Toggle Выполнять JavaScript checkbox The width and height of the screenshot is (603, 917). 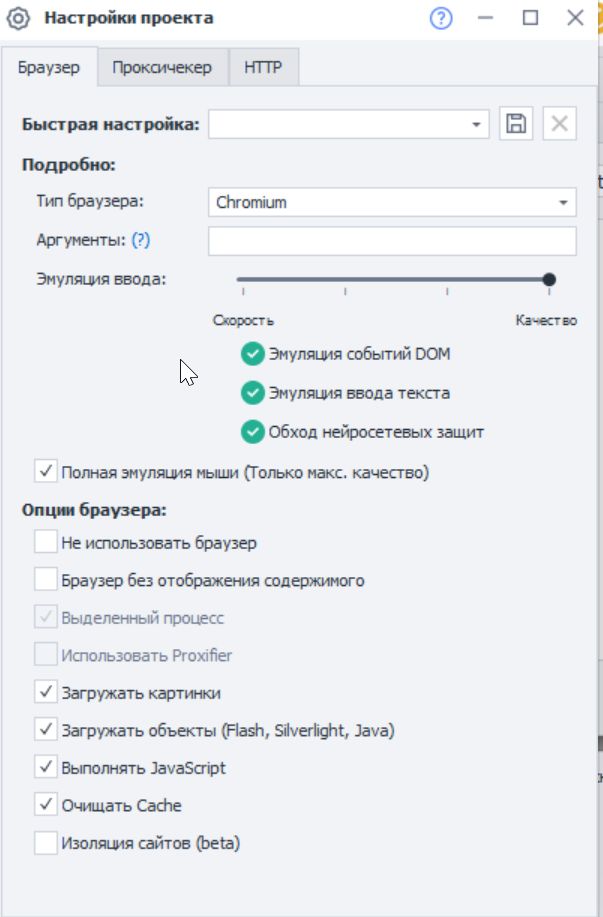[x=46, y=768]
